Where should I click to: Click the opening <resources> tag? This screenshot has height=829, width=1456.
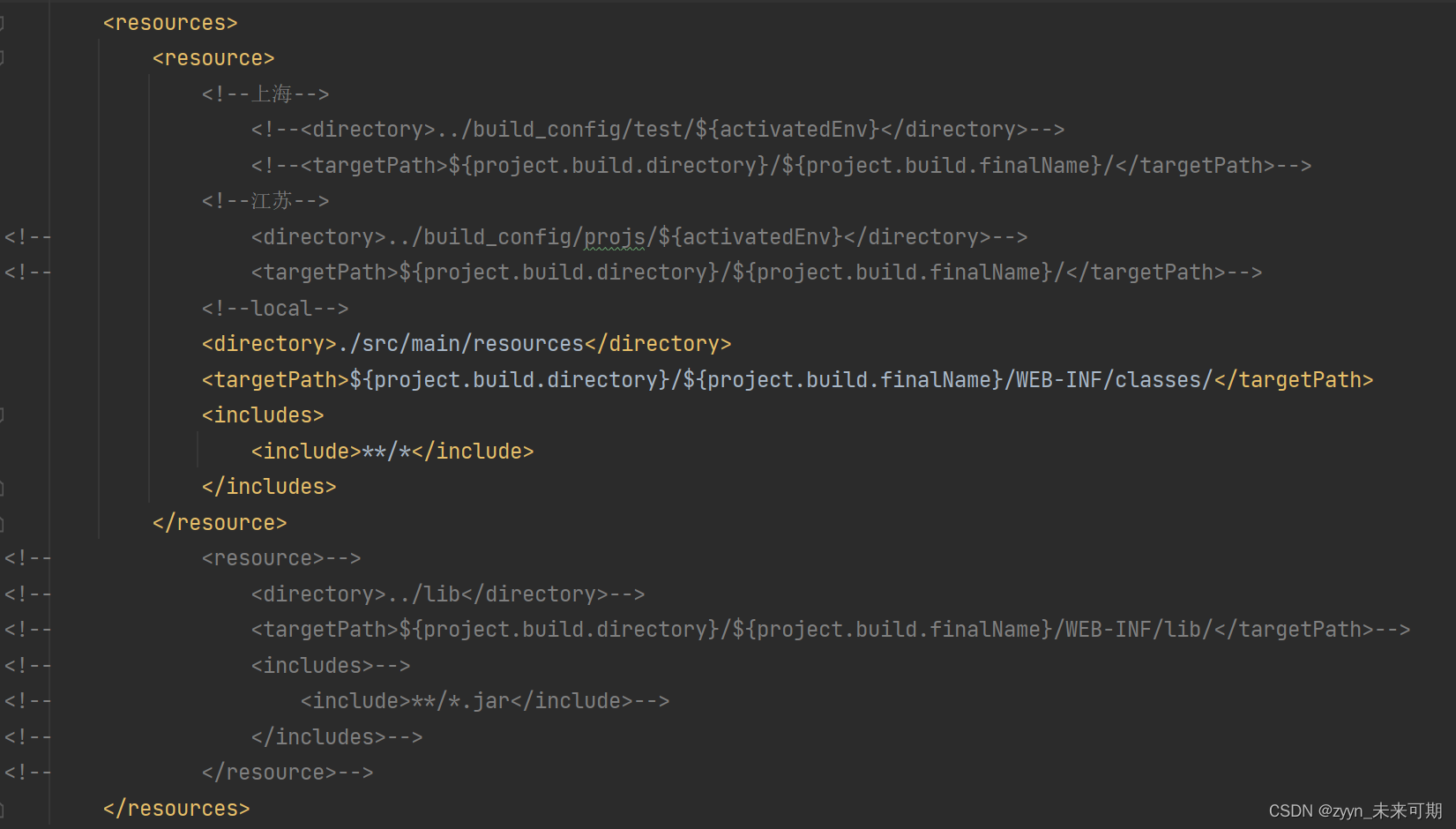(x=170, y=23)
